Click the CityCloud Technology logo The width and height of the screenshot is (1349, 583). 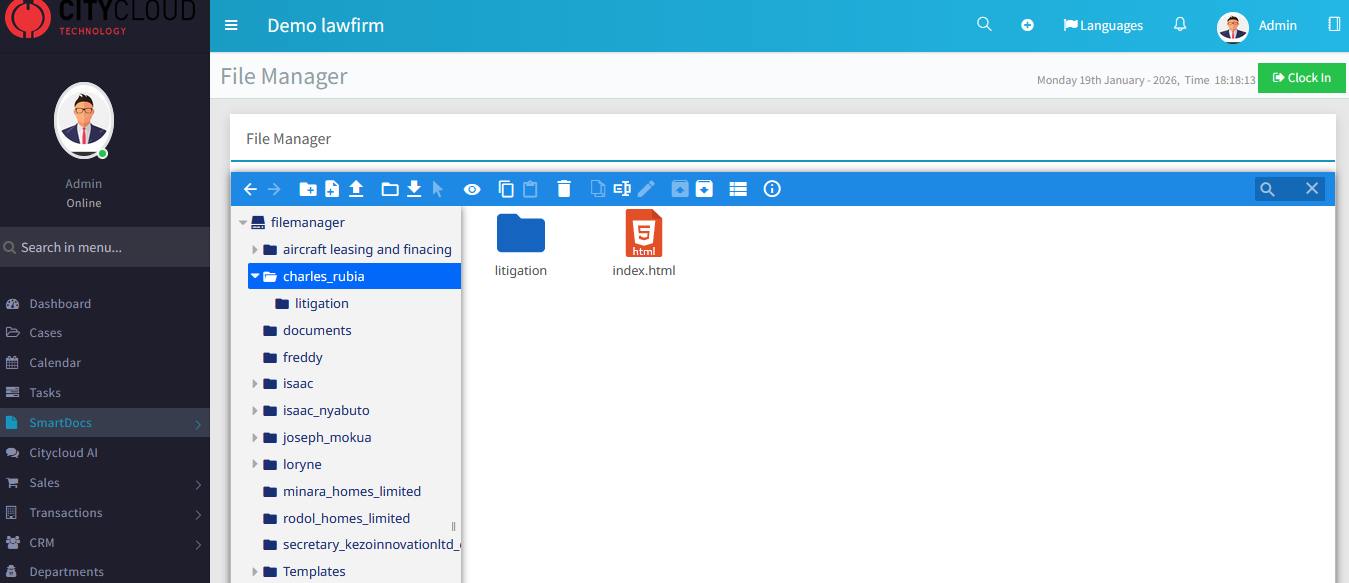tap(100, 18)
